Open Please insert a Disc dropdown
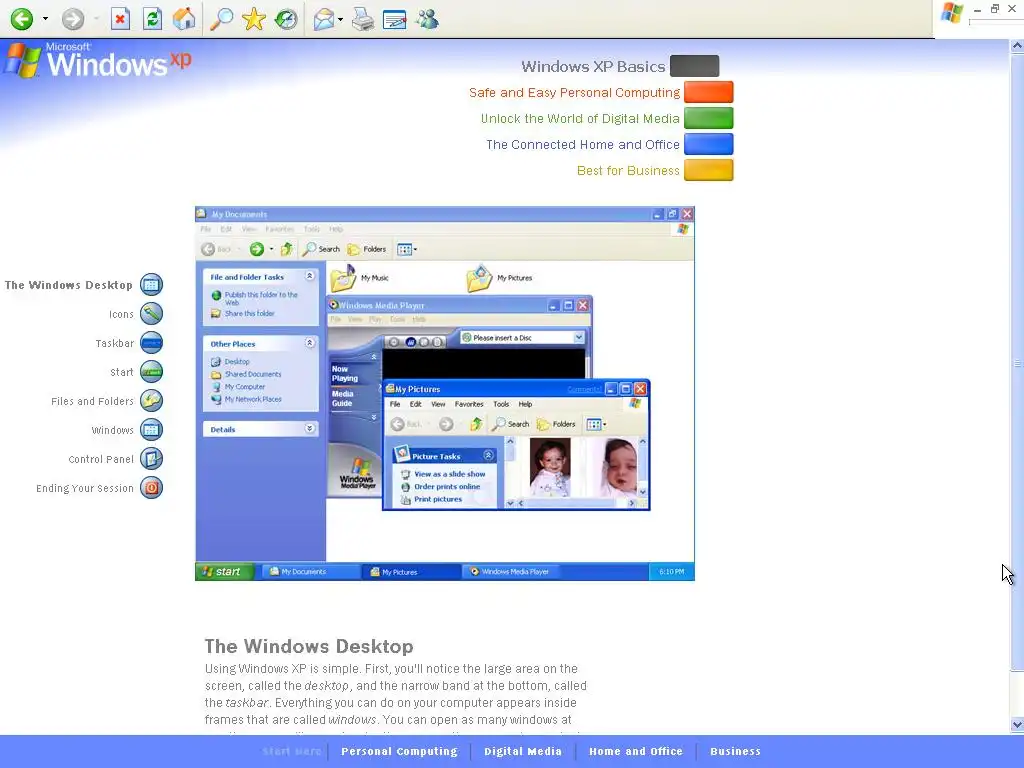The height and width of the screenshot is (768, 1024). click(x=579, y=337)
